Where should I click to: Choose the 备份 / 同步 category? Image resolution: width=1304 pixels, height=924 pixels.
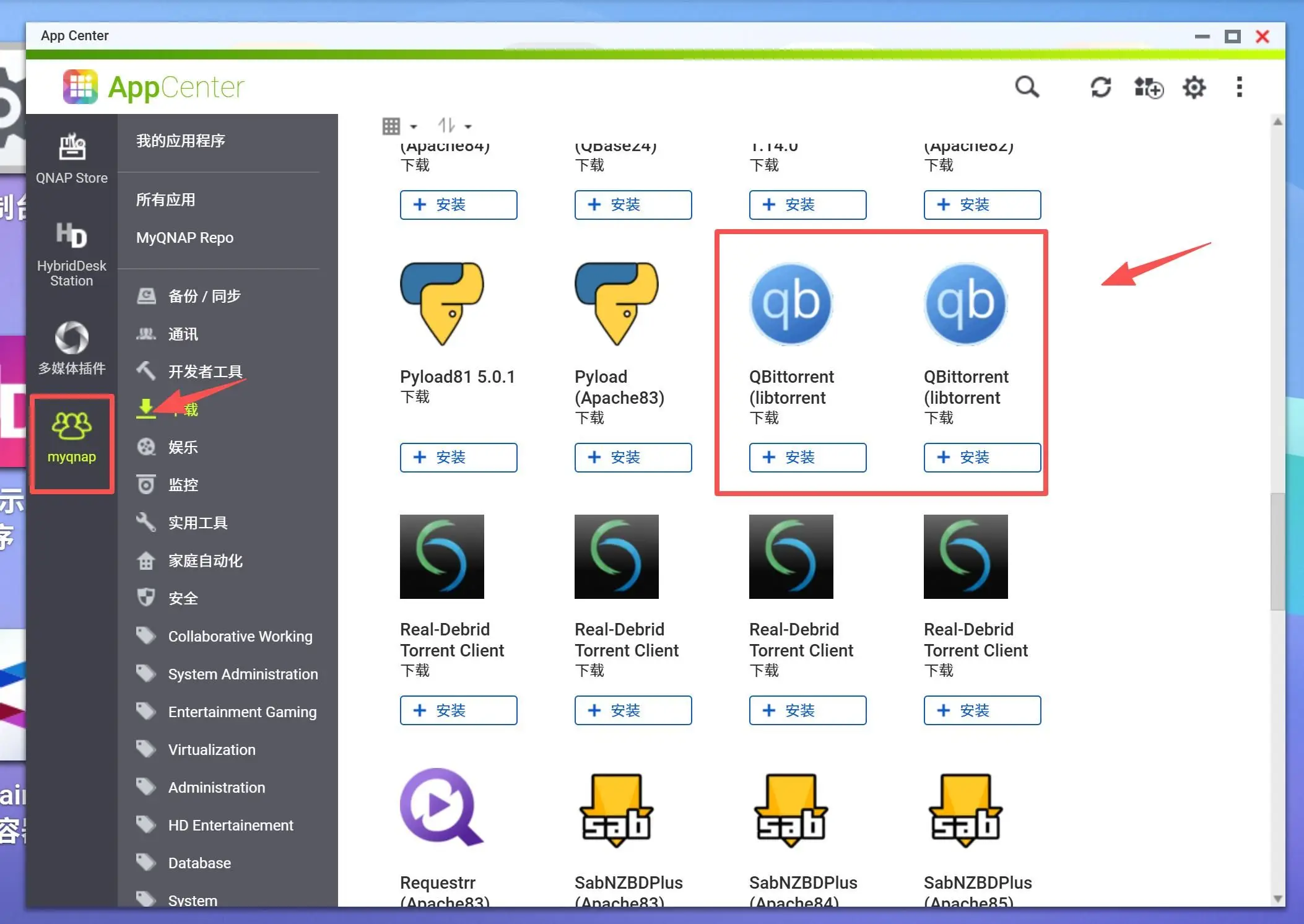pos(204,296)
